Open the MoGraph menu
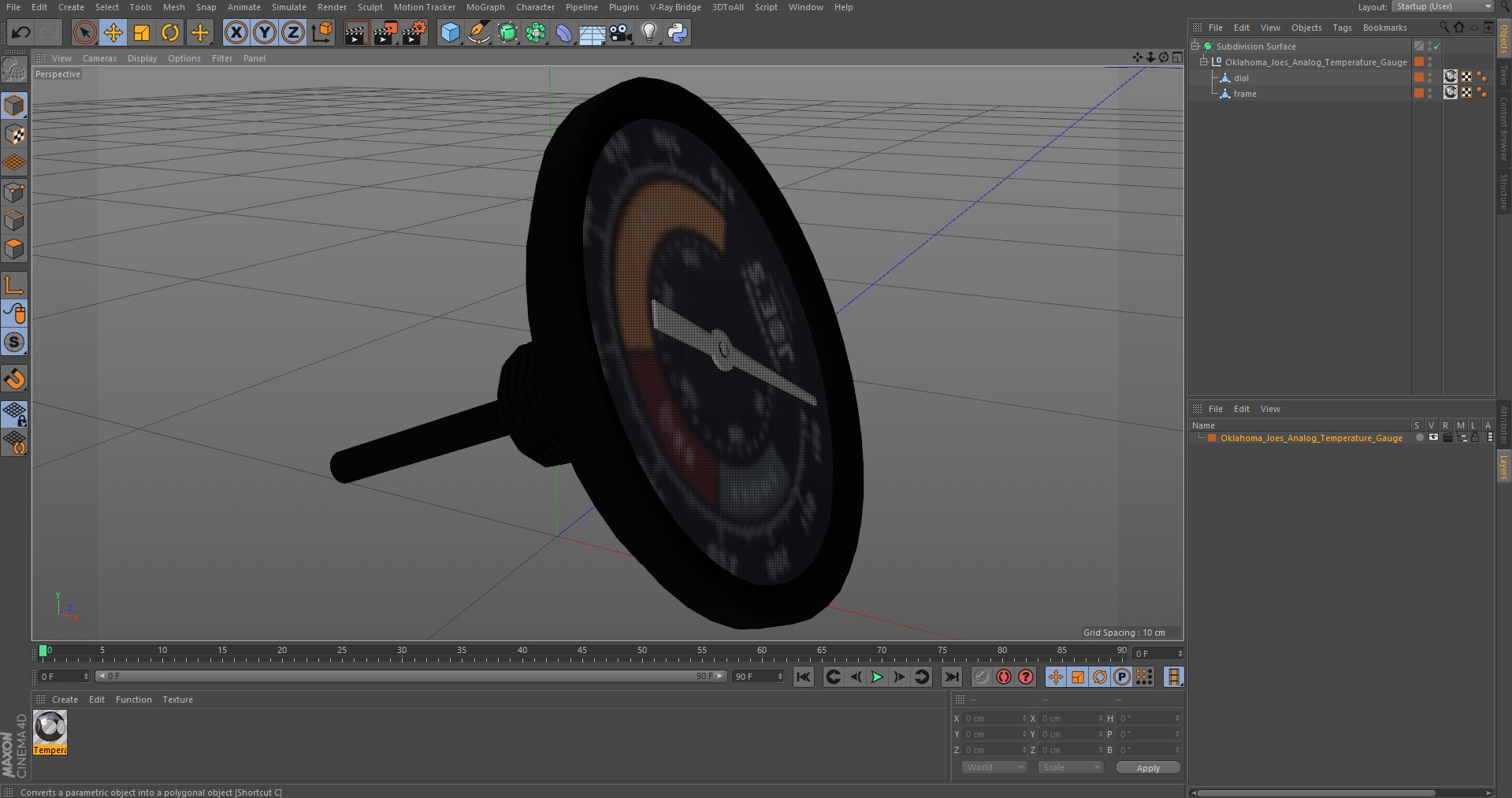1512x798 pixels. [x=485, y=7]
